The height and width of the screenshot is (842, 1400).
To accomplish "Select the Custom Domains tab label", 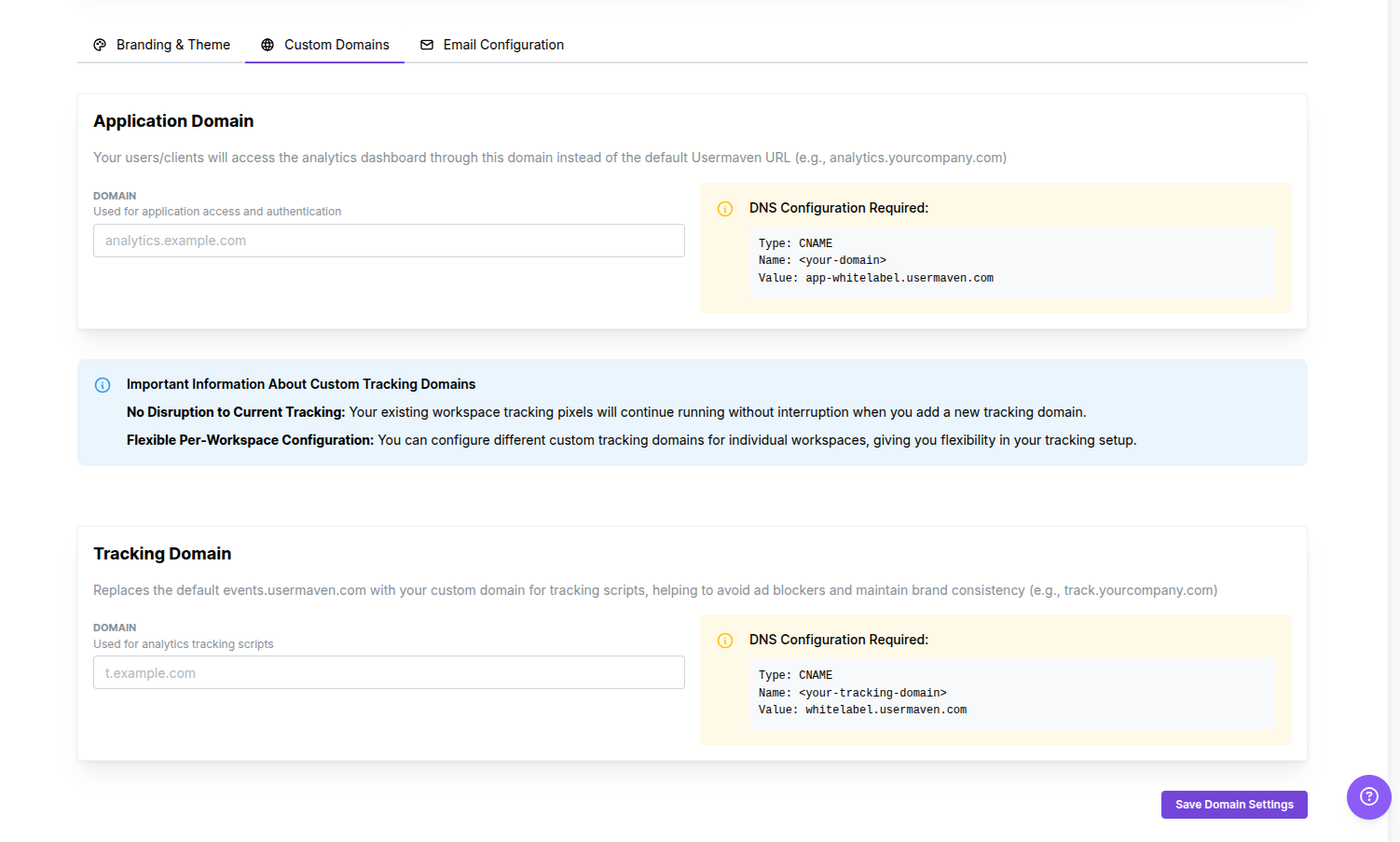I will (336, 45).
